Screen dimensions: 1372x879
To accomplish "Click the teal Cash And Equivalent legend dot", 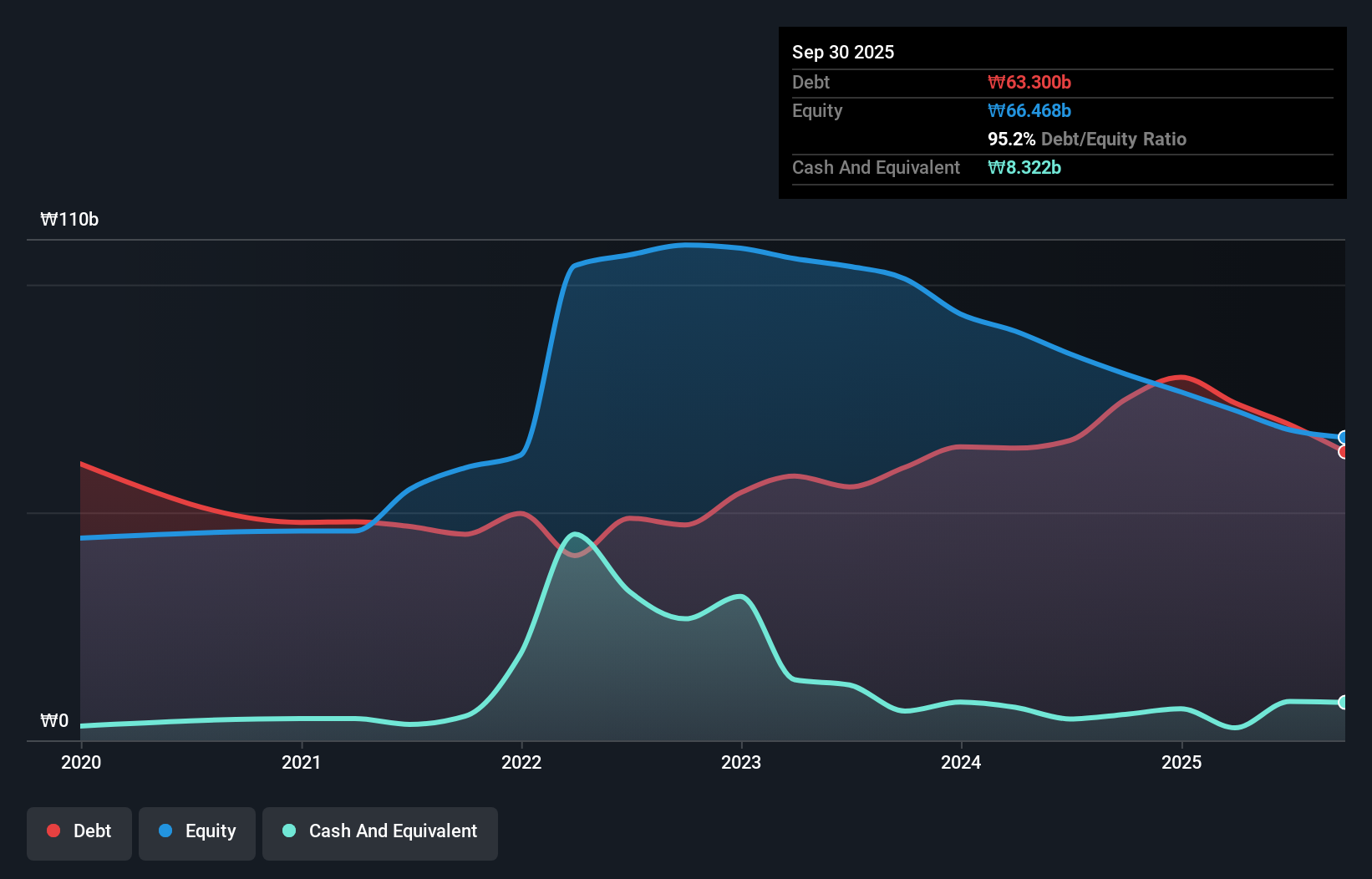I will [287, 831].
